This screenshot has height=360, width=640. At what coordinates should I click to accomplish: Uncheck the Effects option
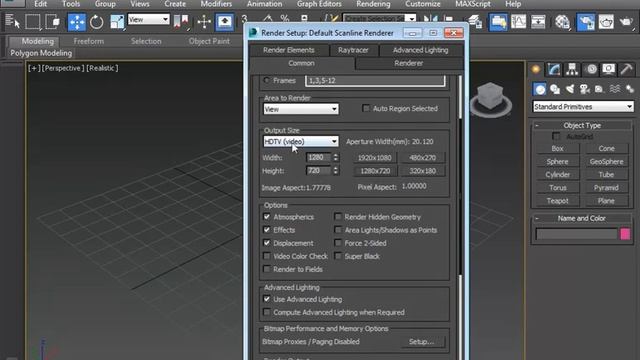(267, 230)
